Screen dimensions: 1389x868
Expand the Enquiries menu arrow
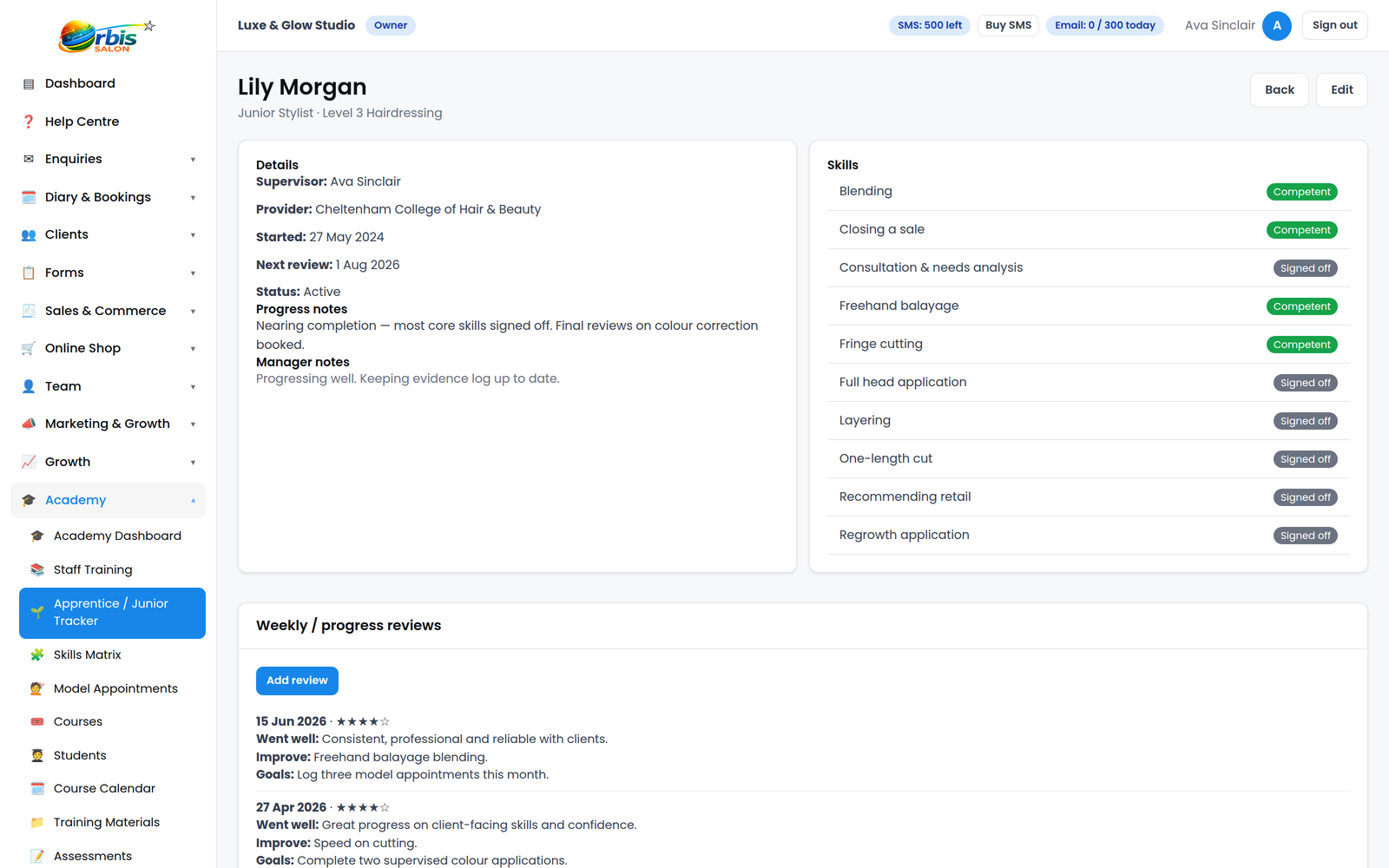193,160
